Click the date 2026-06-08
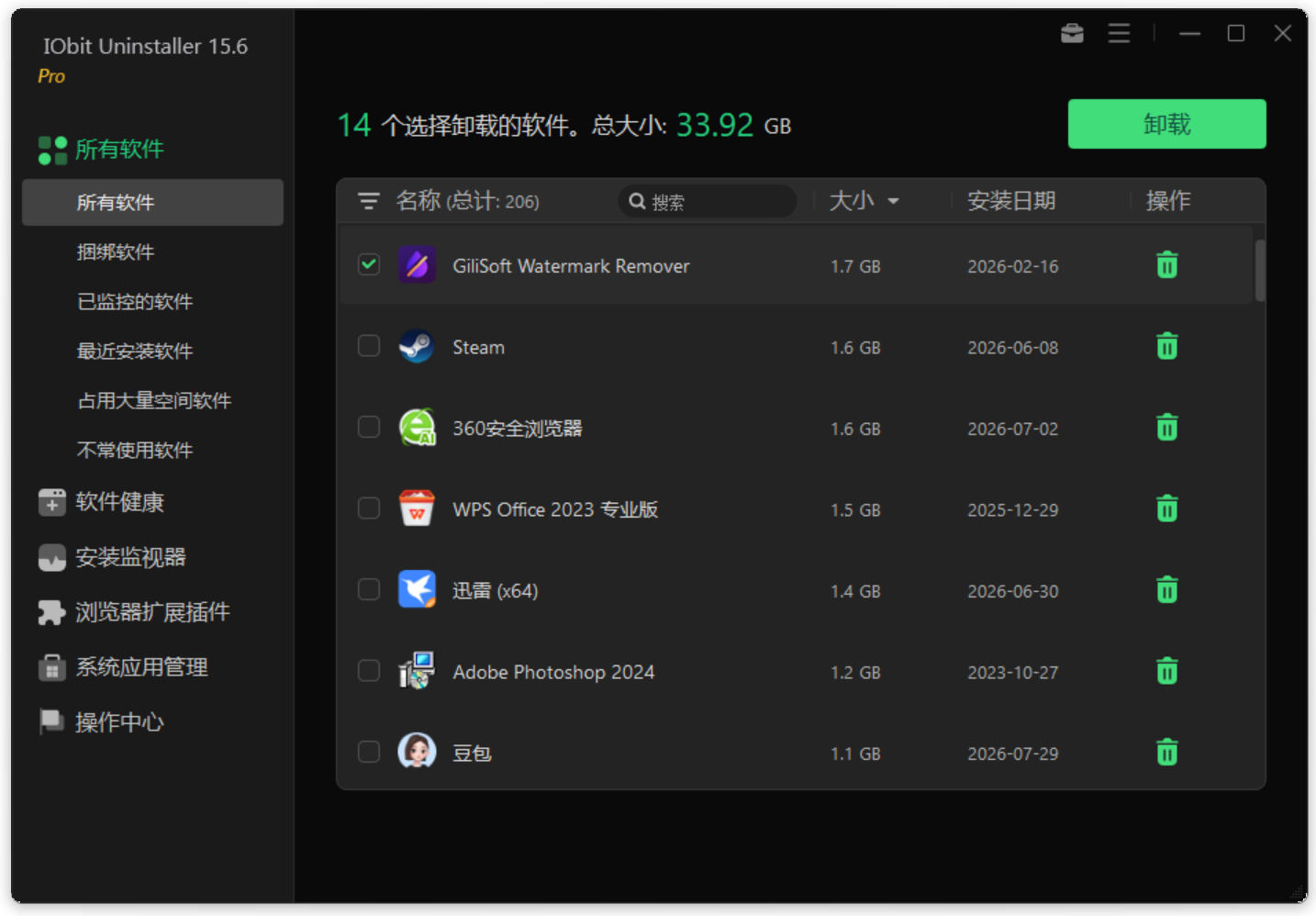The width and height of the screenshot is (1316, 916). tap(1013, 348)
